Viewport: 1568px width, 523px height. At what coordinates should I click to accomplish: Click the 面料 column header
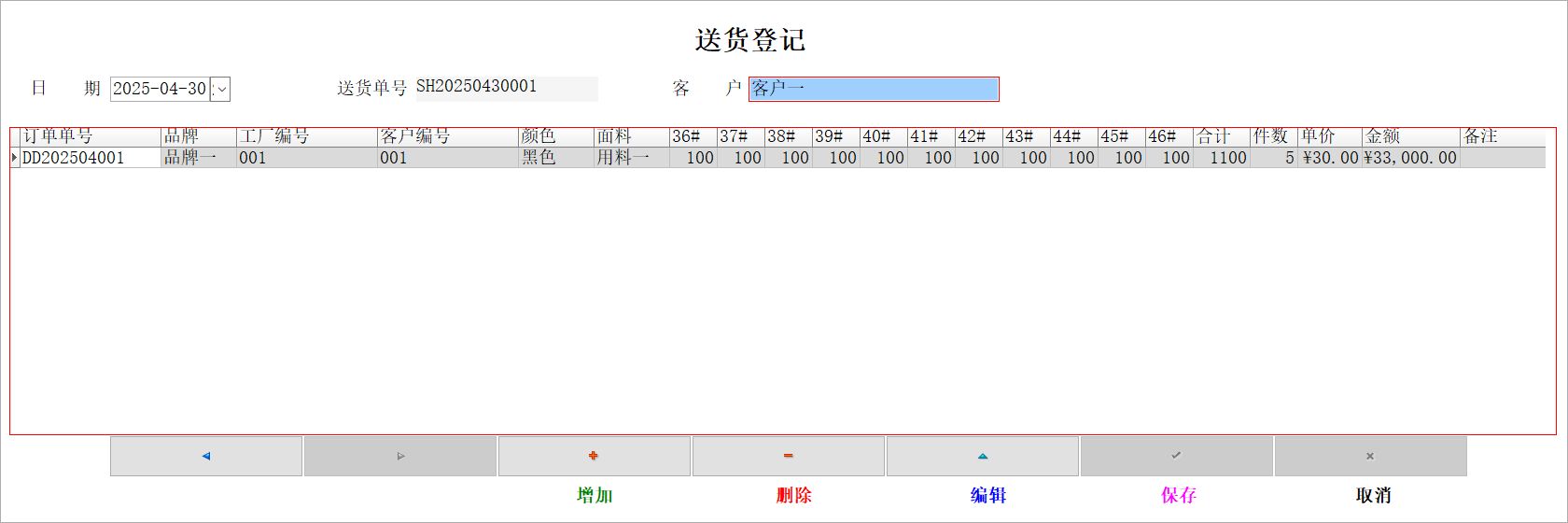click(632, 136)
